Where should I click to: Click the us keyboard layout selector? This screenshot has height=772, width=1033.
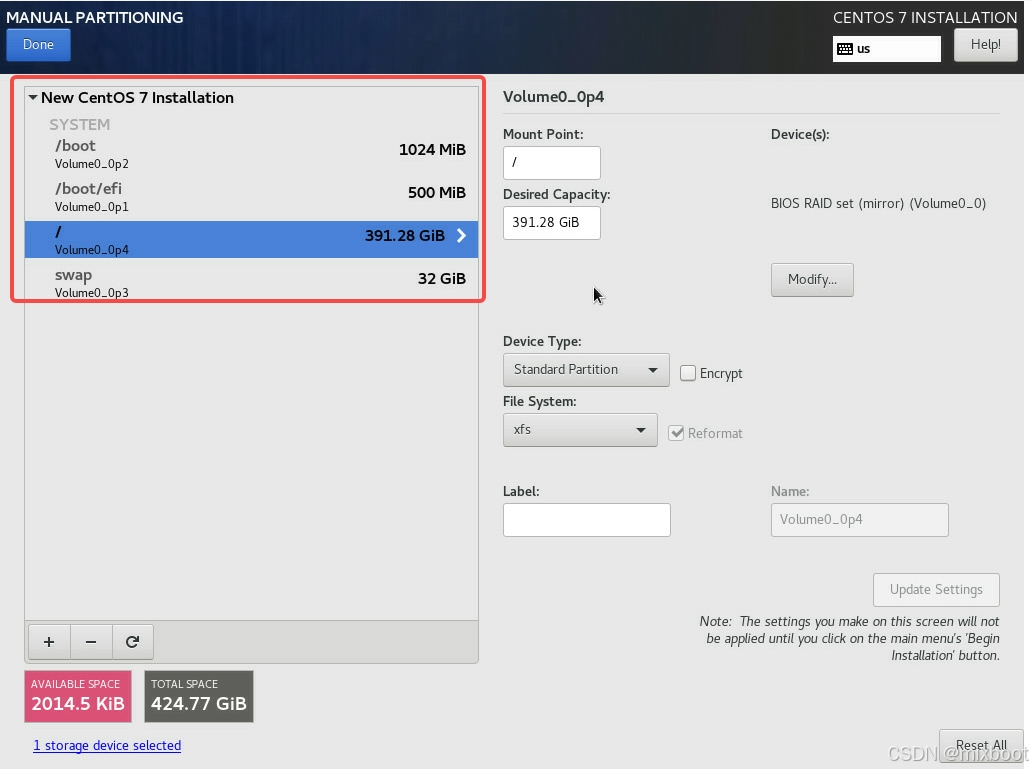pyautogui.click(x=887, y=49)
